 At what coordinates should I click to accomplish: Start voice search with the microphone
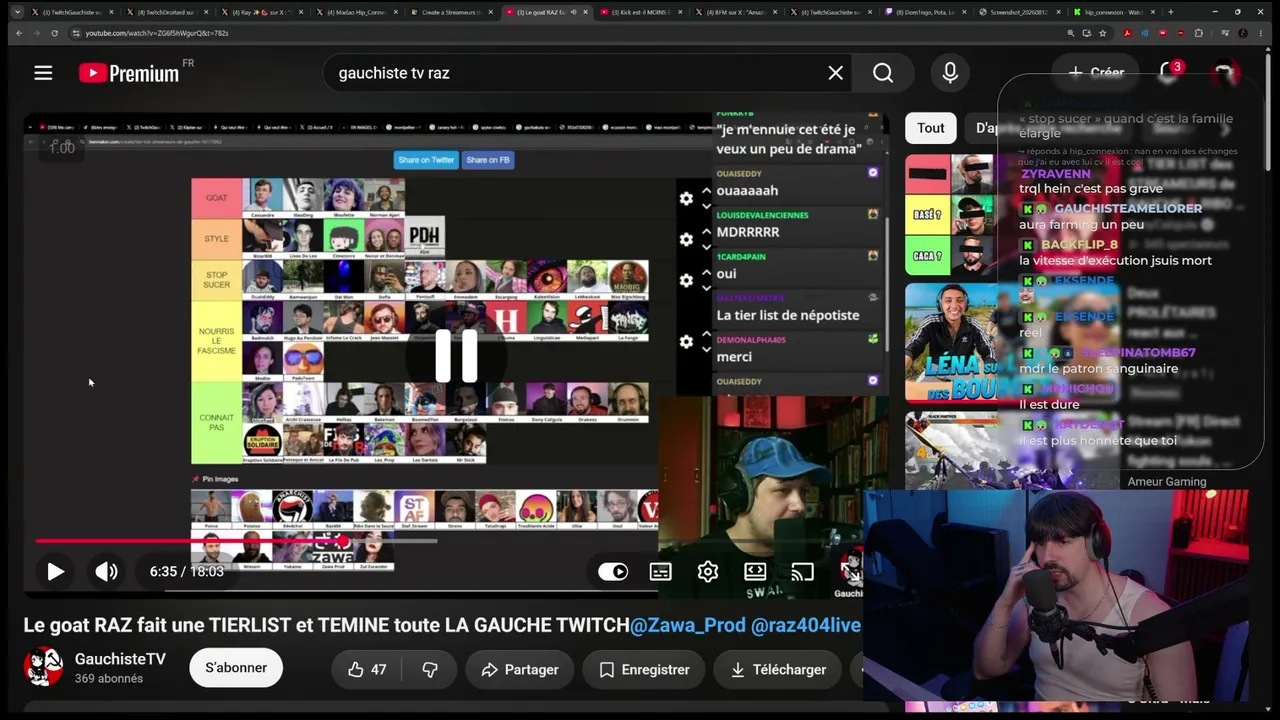[x=950, y=73]
